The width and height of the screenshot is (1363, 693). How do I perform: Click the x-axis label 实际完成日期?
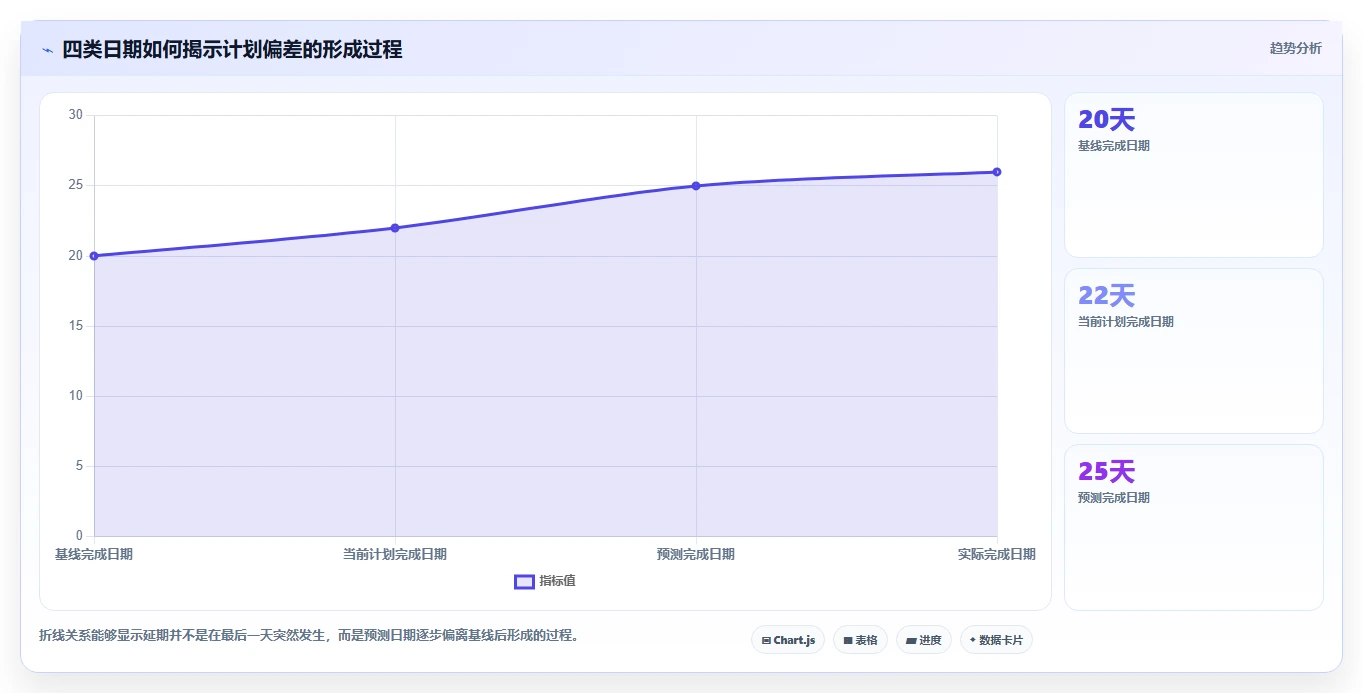click(997, 554)
